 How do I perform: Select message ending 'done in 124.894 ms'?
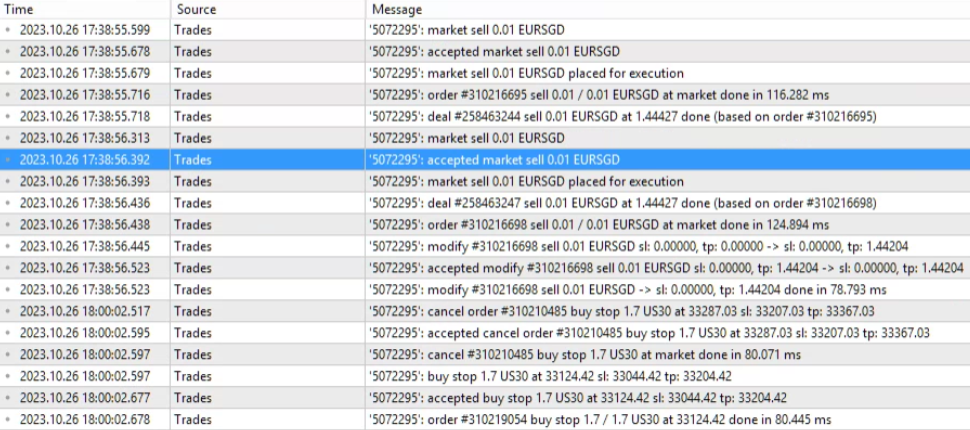tap(598, 225)
